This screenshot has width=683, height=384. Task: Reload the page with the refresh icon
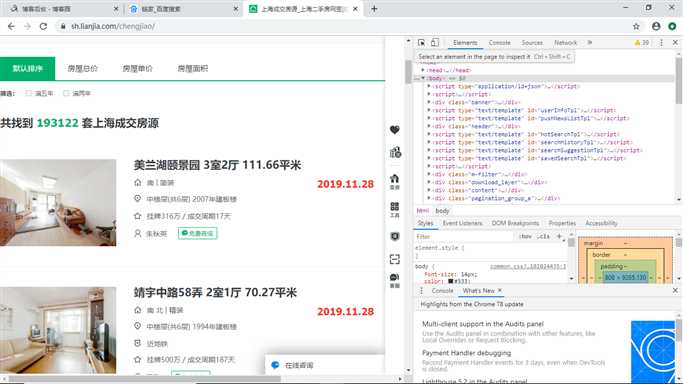(x=43, y=26)
